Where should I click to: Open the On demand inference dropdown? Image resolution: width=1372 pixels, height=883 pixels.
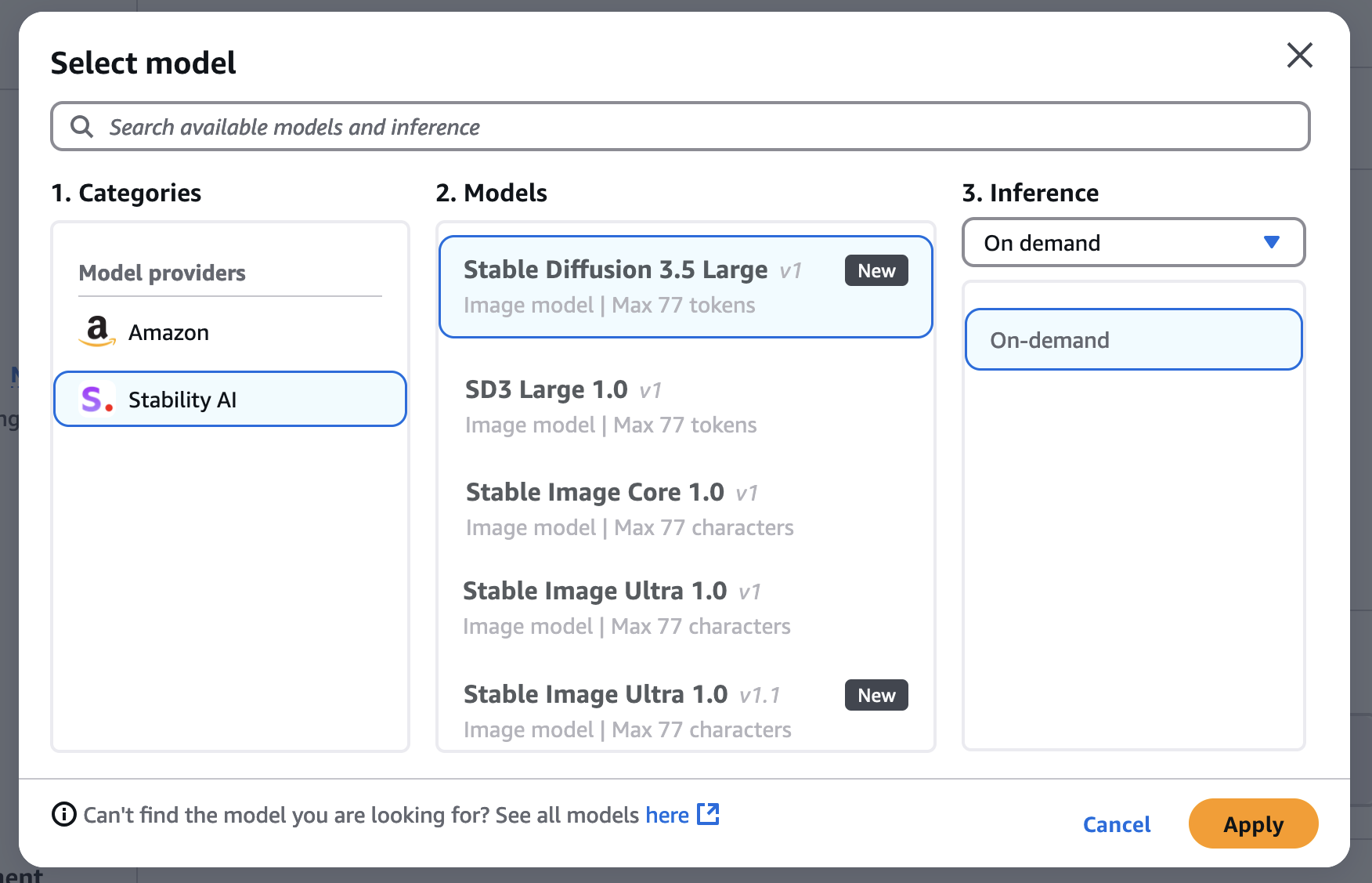1133,242
